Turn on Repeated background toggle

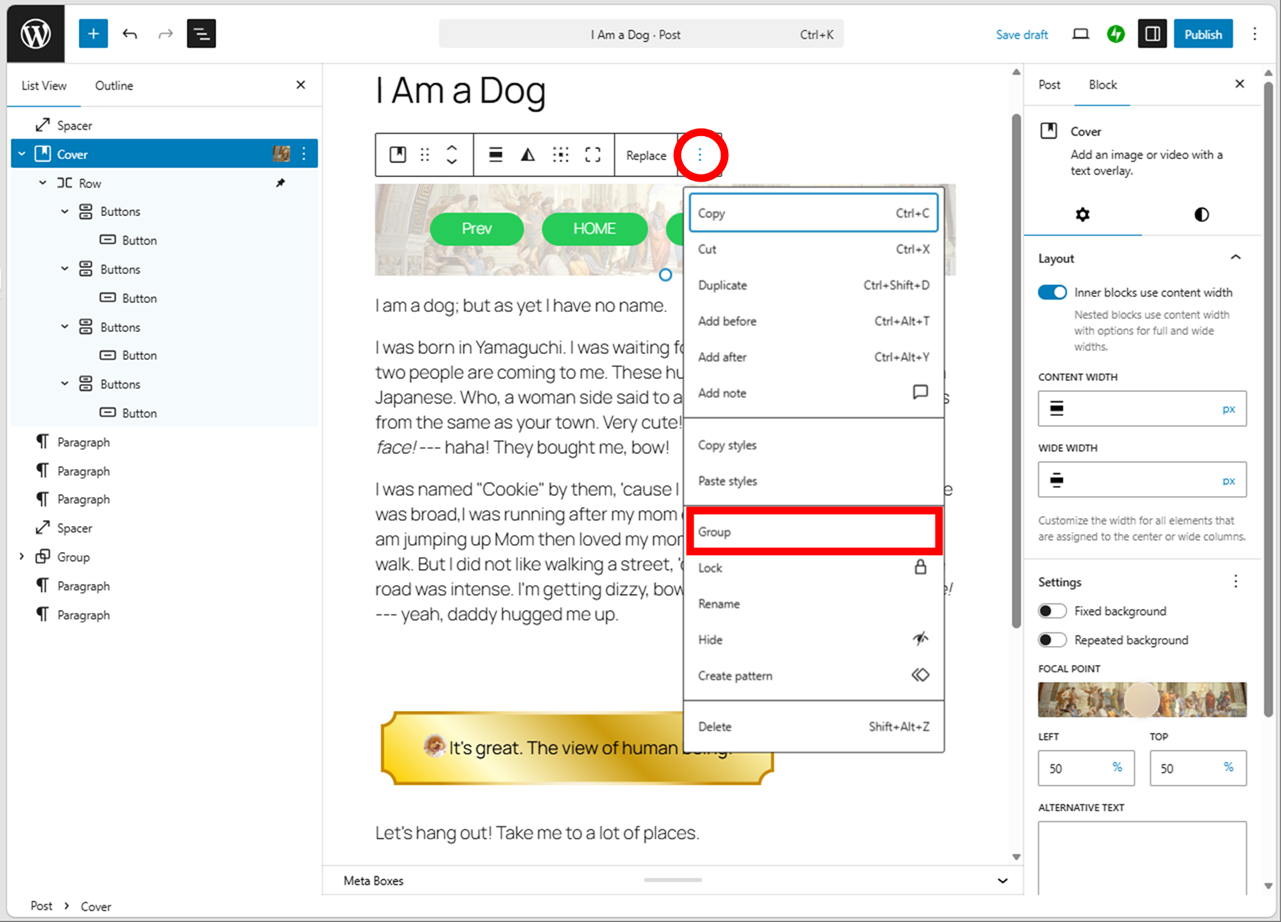click(1052, 640)
